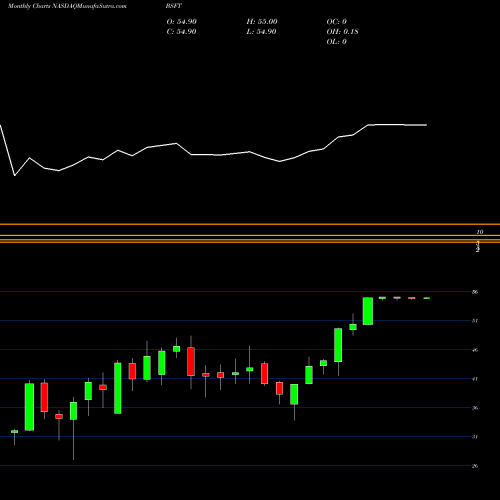Click the 10 label beside orange lines
500x500 pixels.
480,232
